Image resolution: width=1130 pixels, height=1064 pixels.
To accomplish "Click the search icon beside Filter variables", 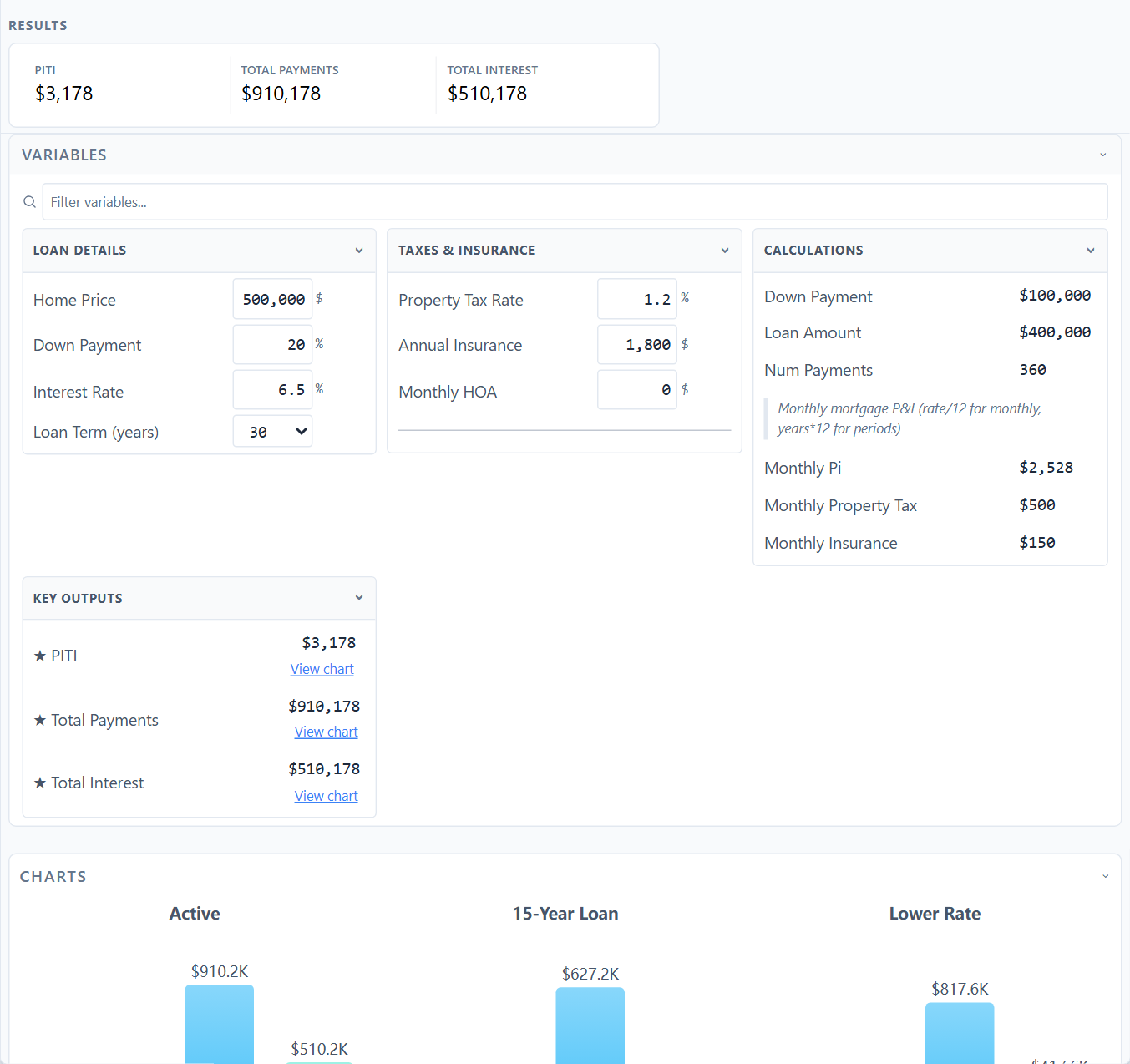I will (x=29, y=202).
